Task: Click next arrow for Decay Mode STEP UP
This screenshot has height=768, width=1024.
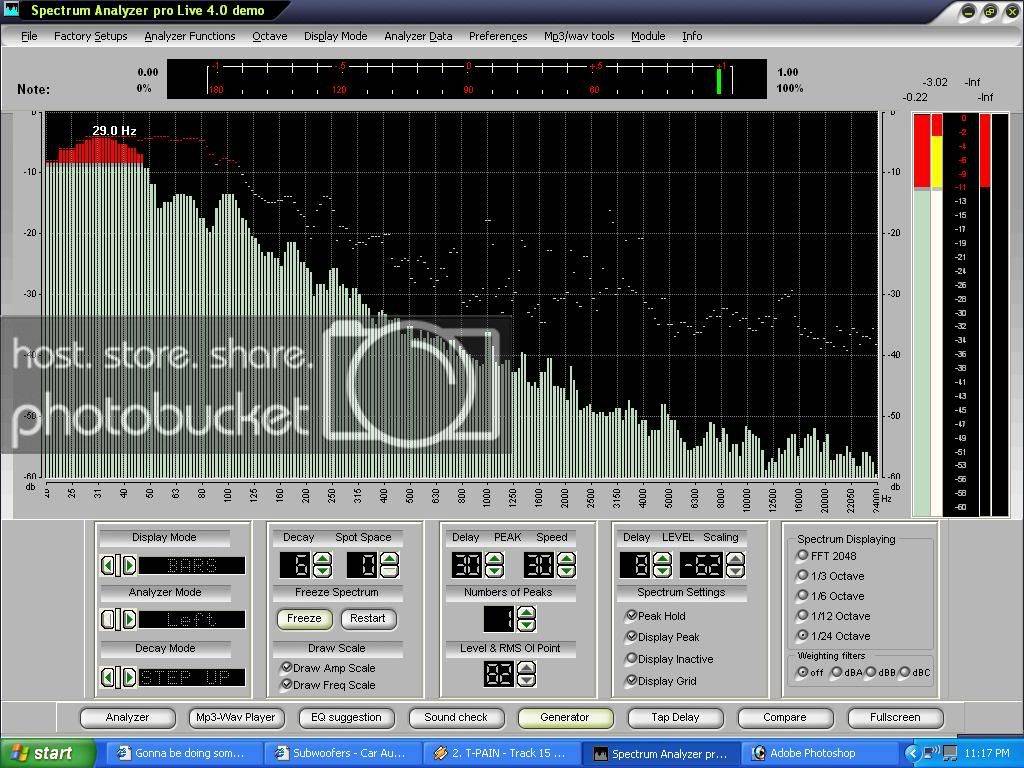Action: pyautogui.click(x=129, y=677)
